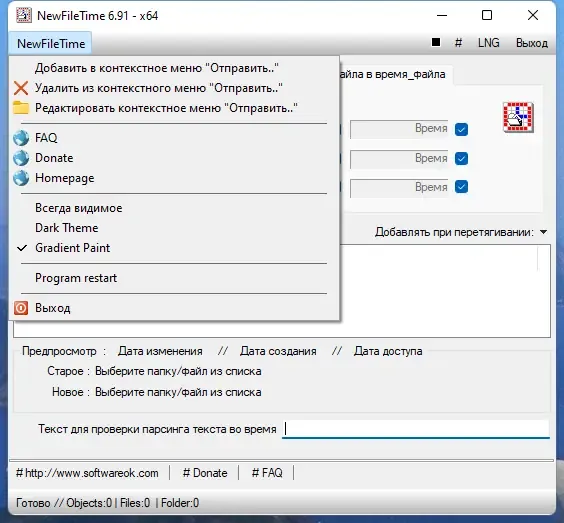This screenshot has height=523, width=564.
Task: Click the red power icon beside "Выход" in menu
Action: tap(21, 308)
